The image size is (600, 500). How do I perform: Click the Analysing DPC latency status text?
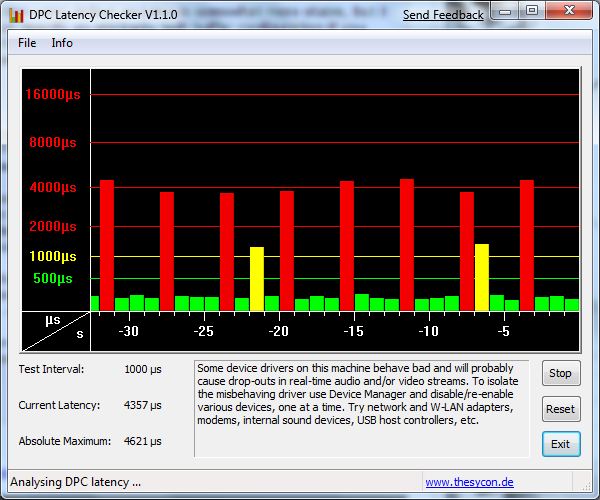[x=75, y=482]
